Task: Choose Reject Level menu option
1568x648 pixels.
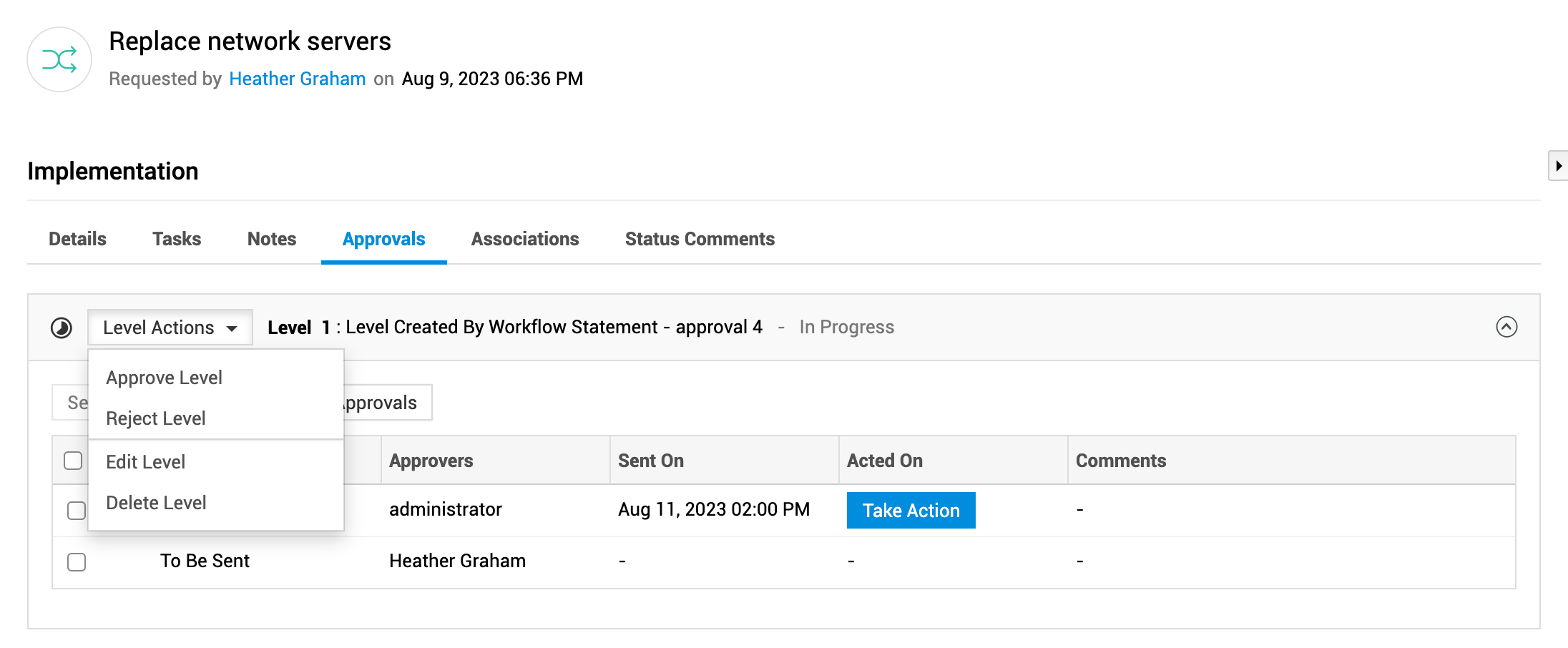Action: pos(156,418)
